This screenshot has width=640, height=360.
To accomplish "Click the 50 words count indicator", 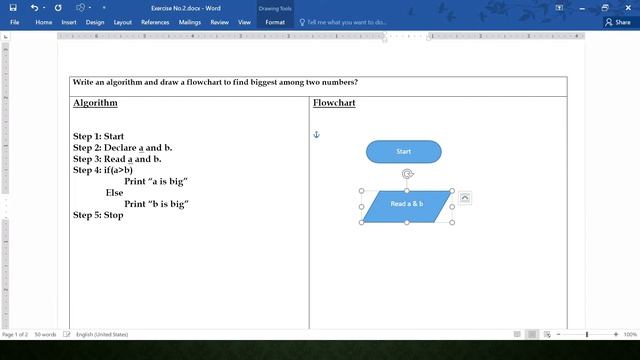I will pos(45,334).
